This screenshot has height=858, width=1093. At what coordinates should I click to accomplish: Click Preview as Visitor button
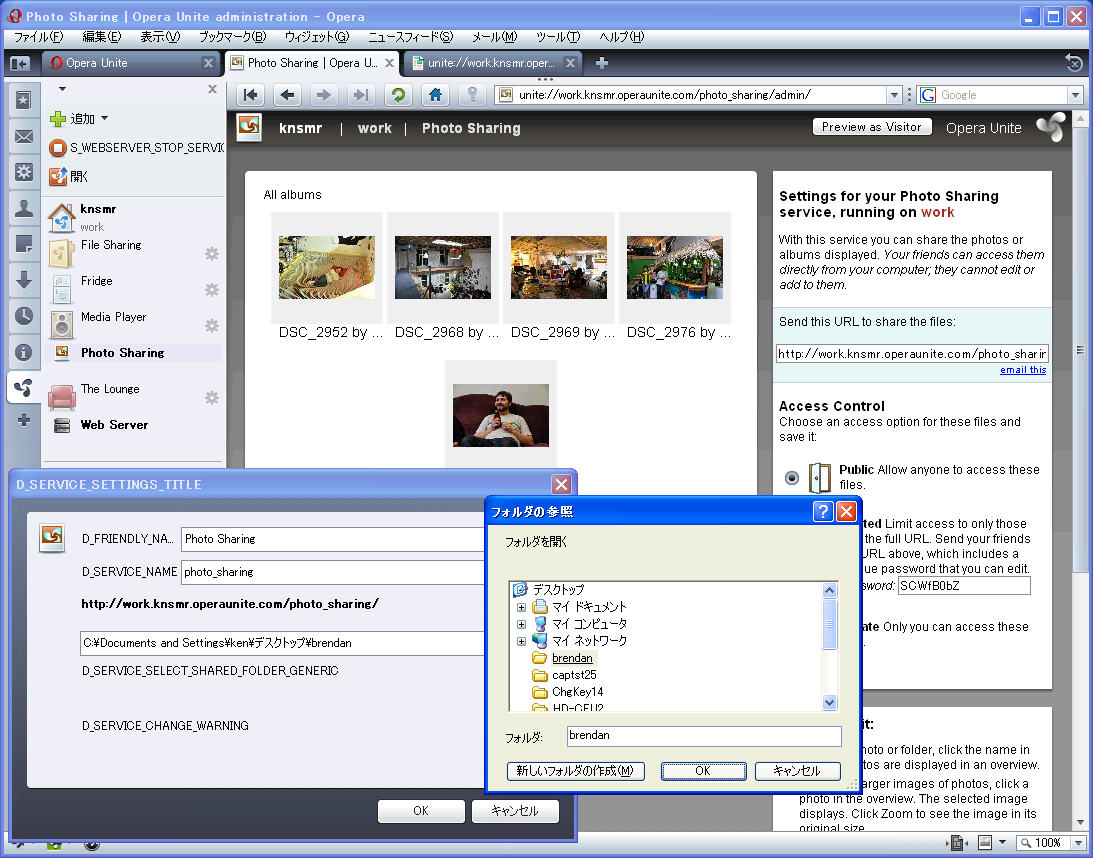click(x=871, y=127)
